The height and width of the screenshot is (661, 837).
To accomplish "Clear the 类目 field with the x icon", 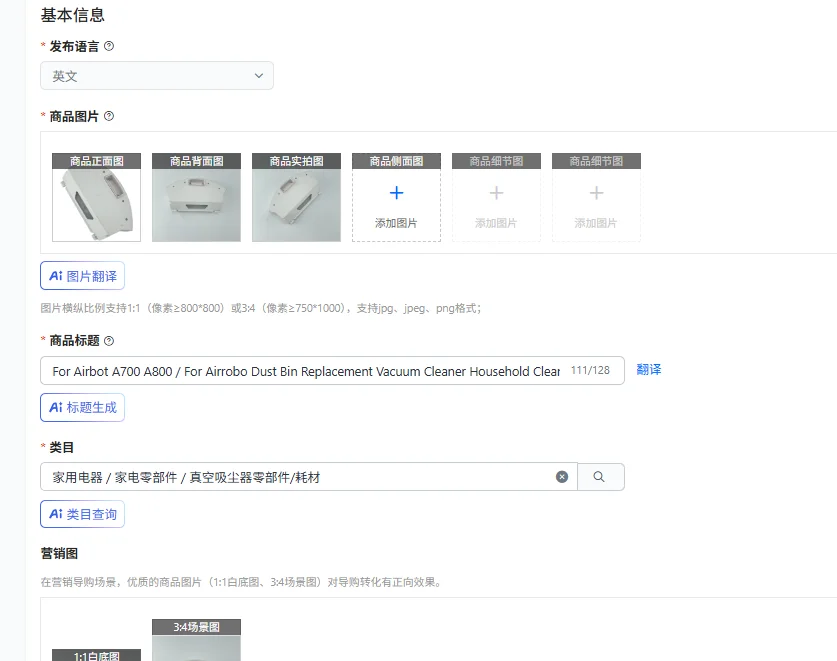I will coord(562,477).
